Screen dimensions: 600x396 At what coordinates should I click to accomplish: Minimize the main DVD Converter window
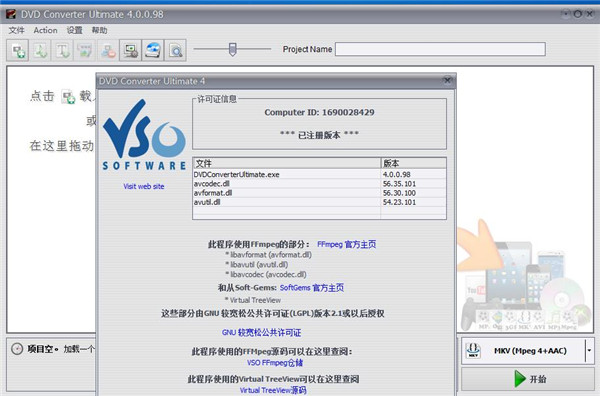pyautogui.click(x=566, y=15)
